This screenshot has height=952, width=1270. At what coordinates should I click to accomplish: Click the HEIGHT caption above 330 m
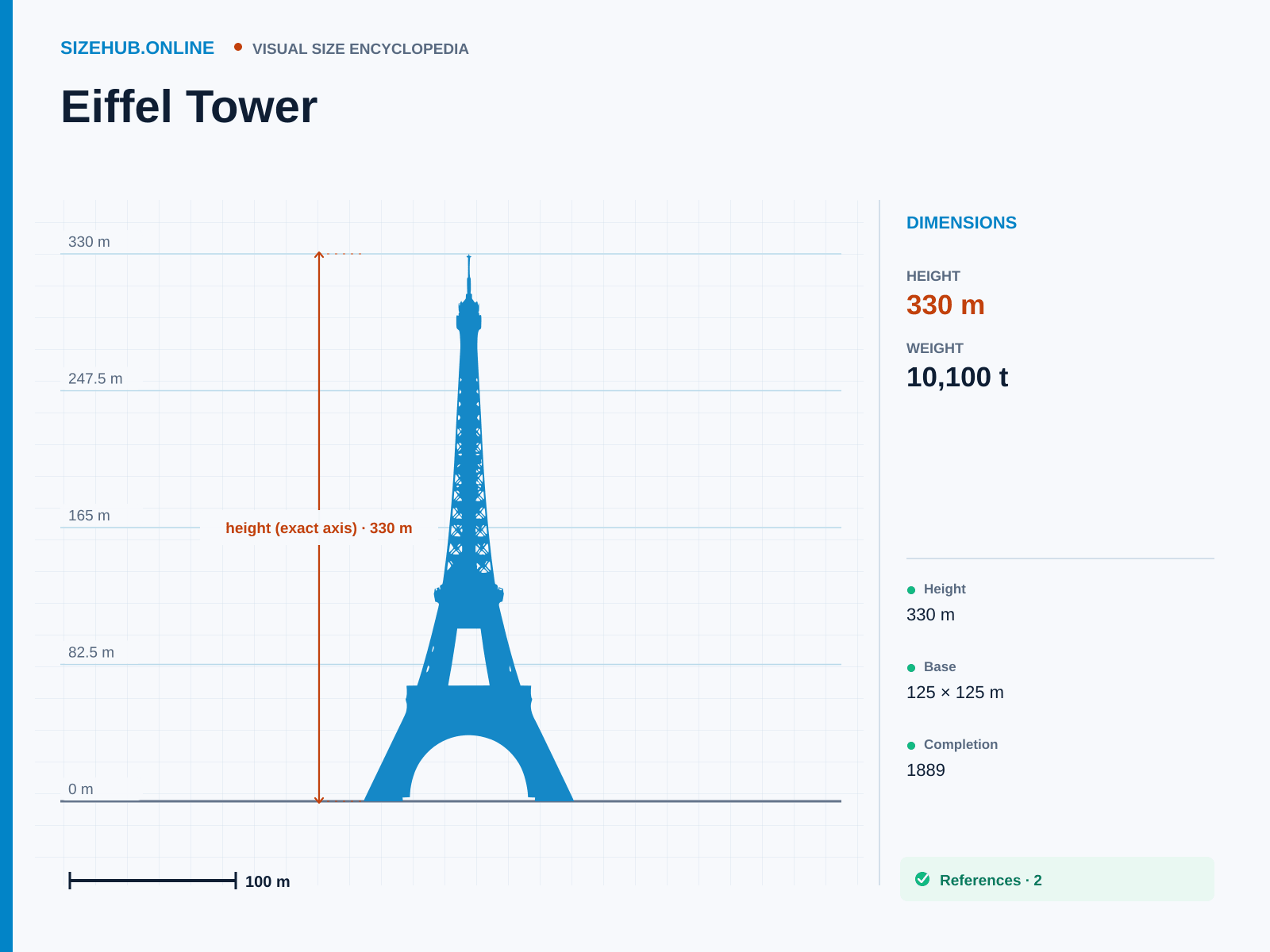(x=933, y=276)
